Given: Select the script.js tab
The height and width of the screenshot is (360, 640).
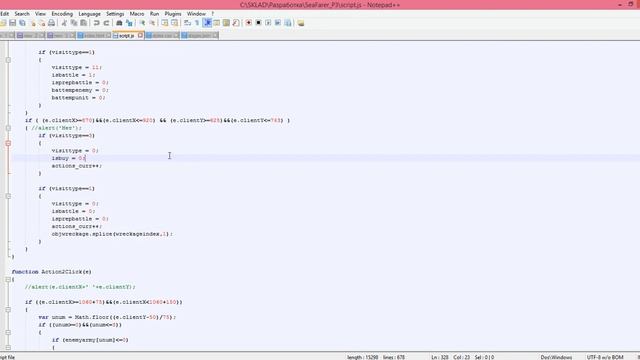Looking at the screenshot, I should pos(126,36).
